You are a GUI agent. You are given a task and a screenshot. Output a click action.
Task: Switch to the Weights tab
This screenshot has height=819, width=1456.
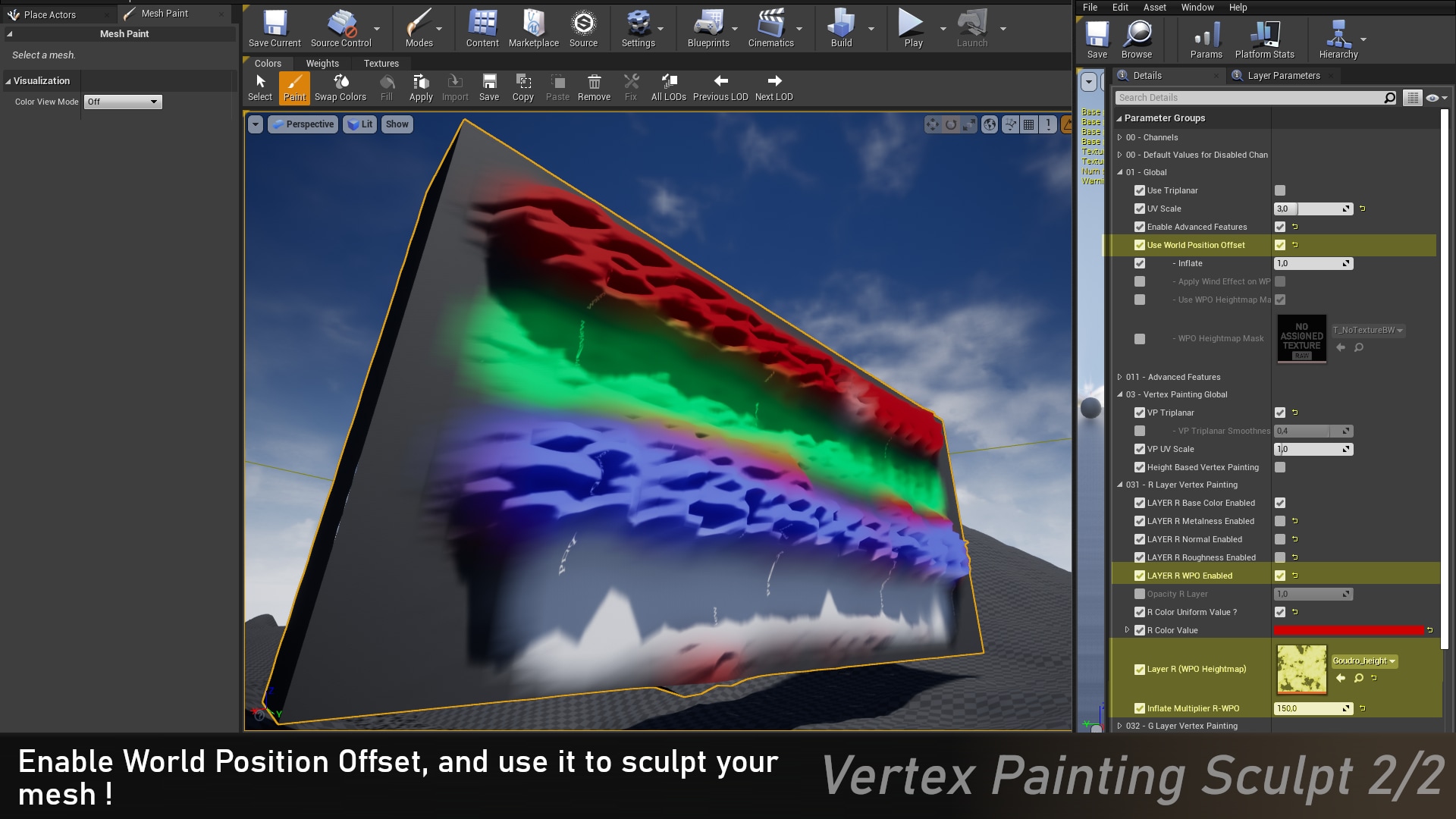point(322,64)
